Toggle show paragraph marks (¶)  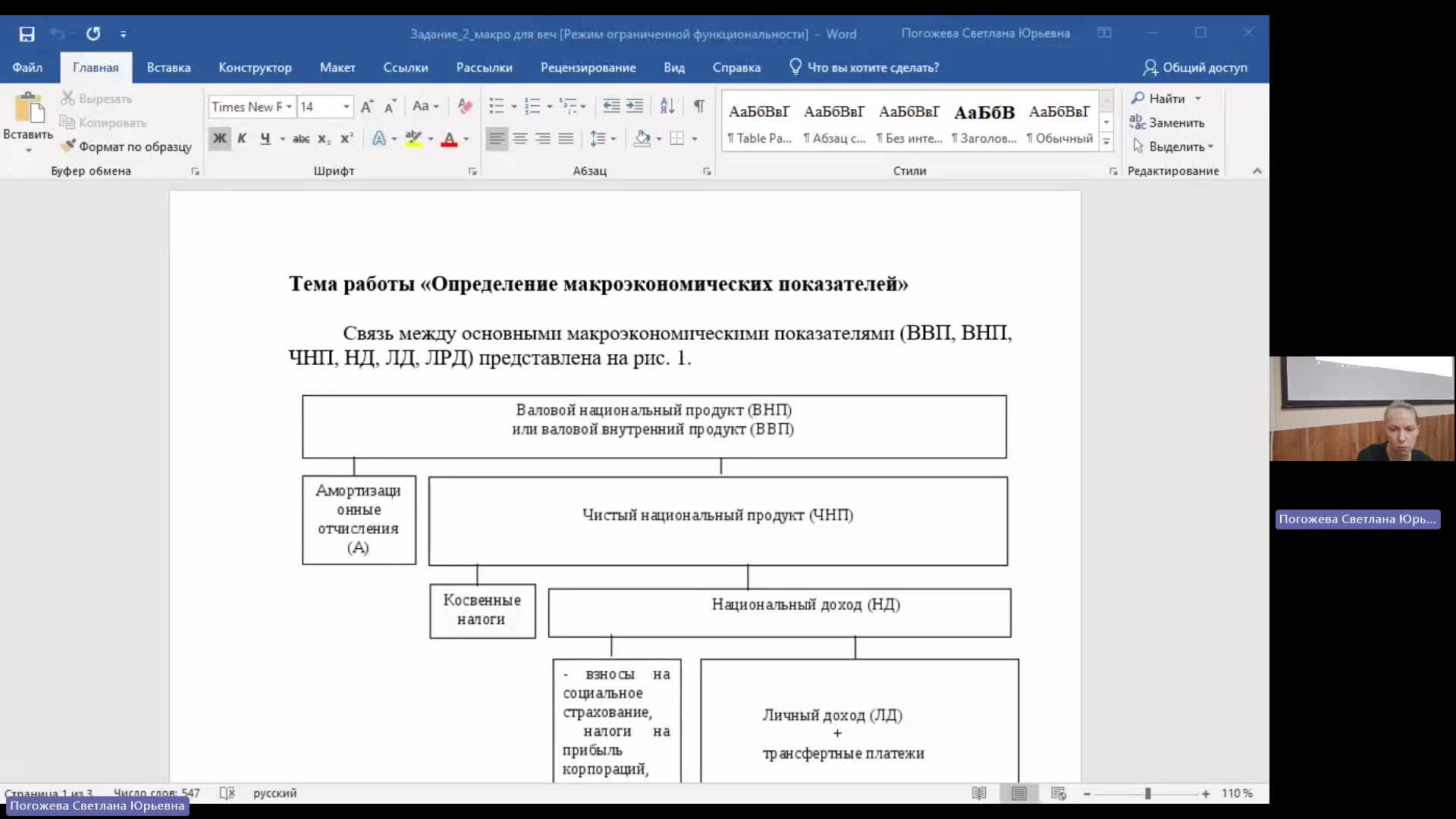click(699, 106)
